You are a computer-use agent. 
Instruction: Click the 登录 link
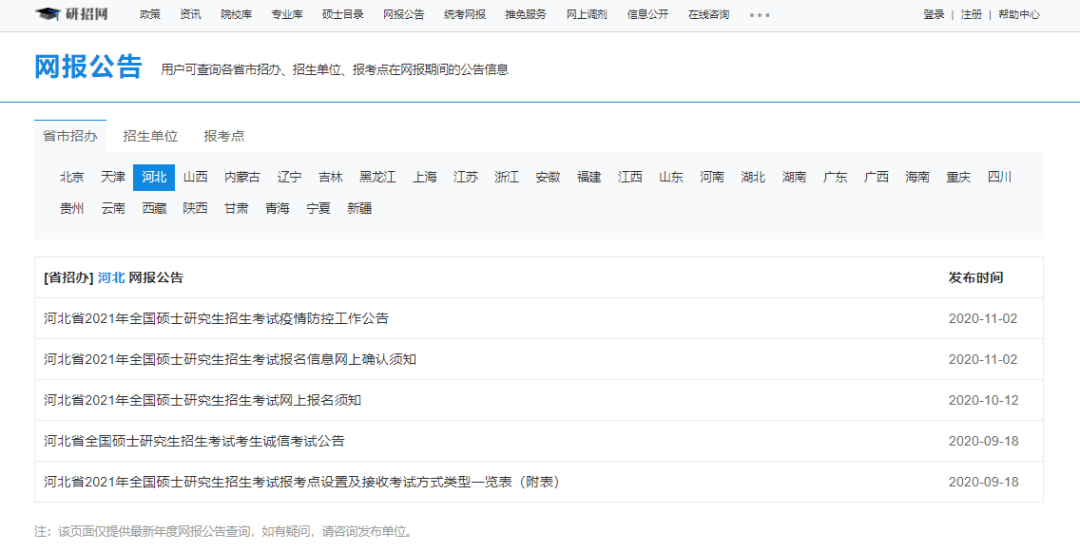point(934,14)
